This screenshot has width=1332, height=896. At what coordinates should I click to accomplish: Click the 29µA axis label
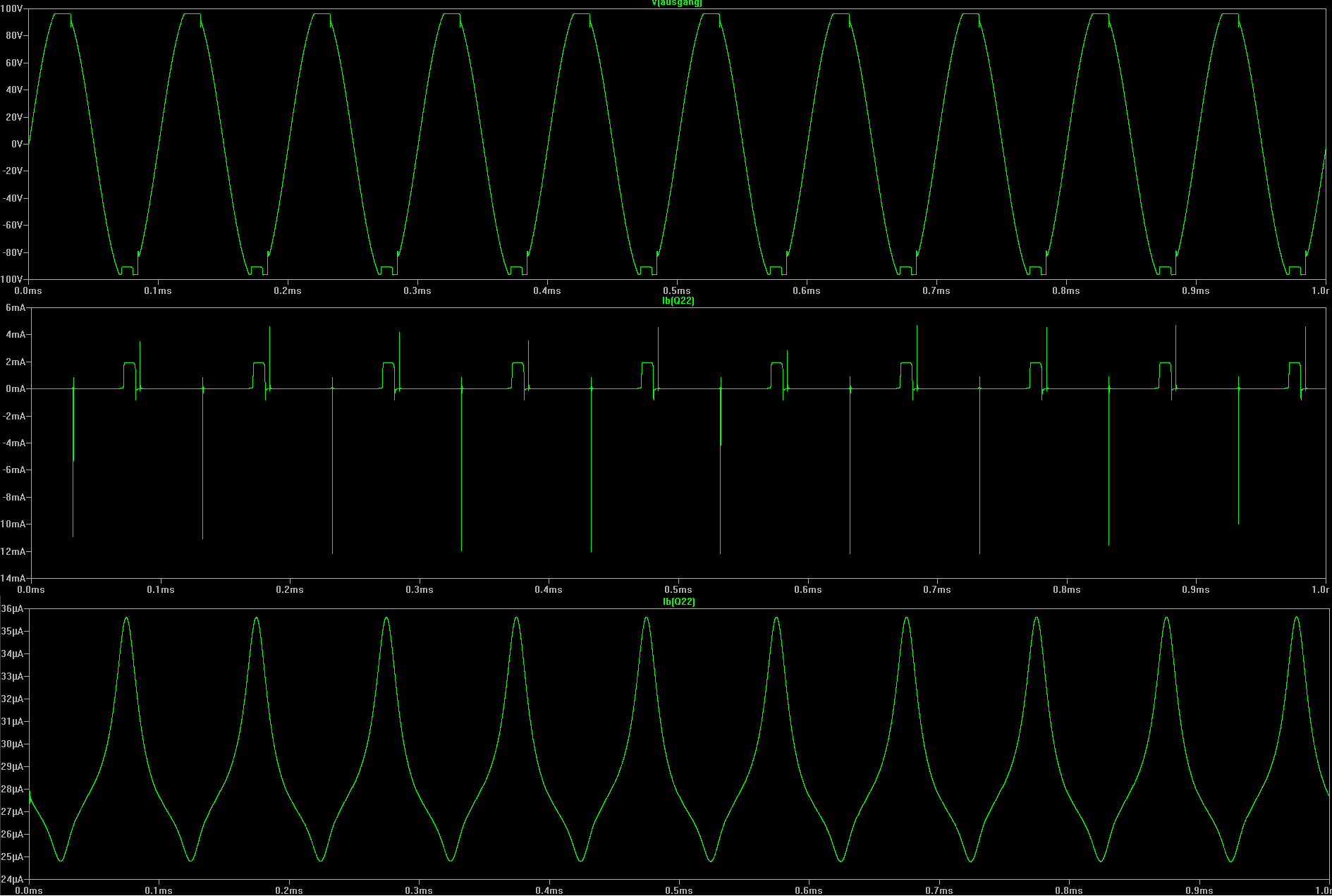pos(12,766)
